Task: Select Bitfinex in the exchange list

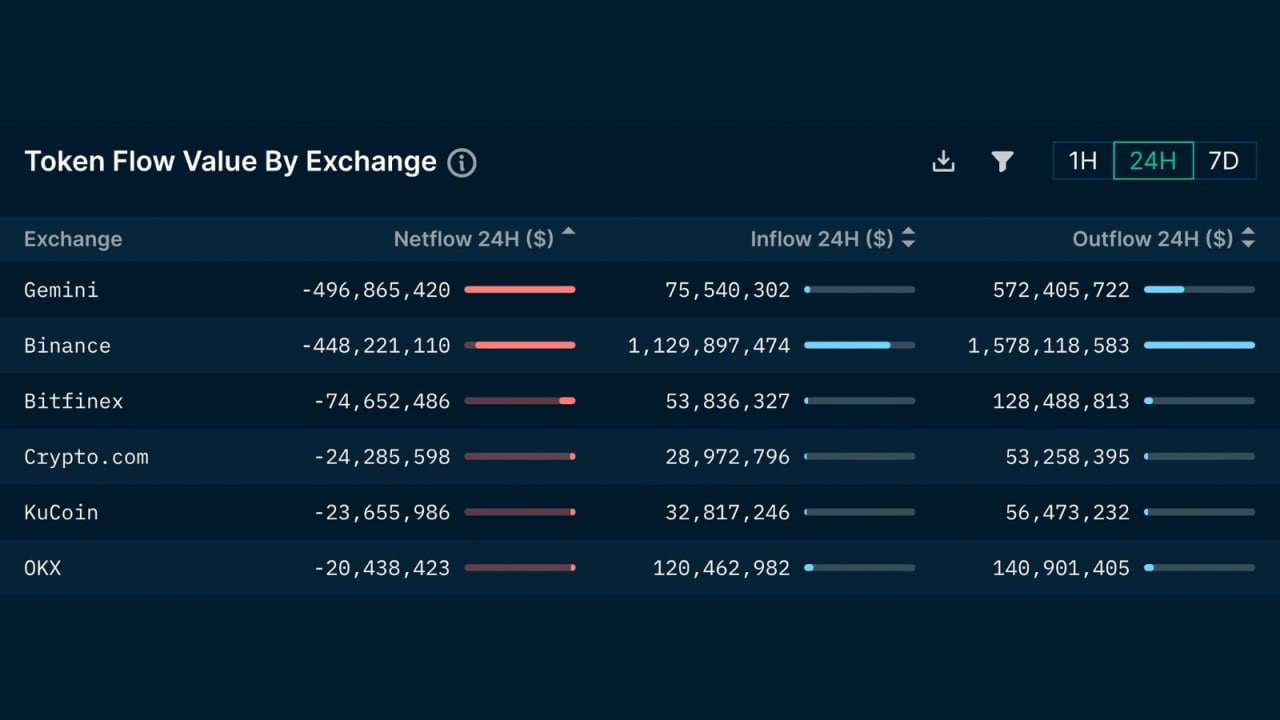Action: 73,401
